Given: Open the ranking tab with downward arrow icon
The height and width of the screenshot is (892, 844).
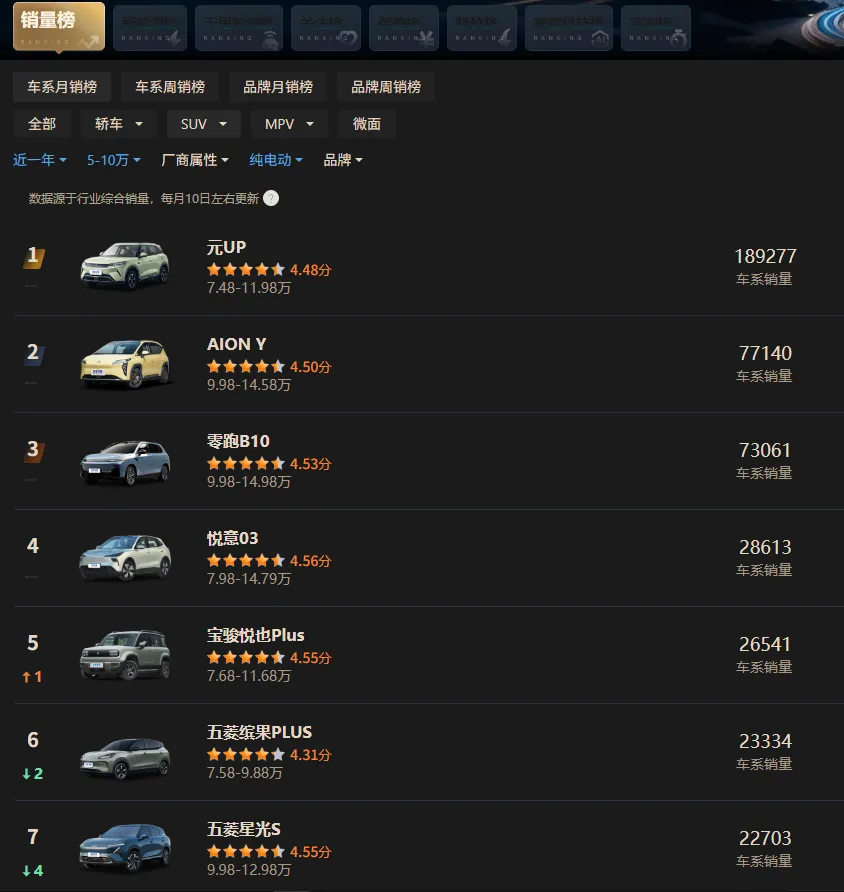Looking at the screenshot, I should [482, 28].
